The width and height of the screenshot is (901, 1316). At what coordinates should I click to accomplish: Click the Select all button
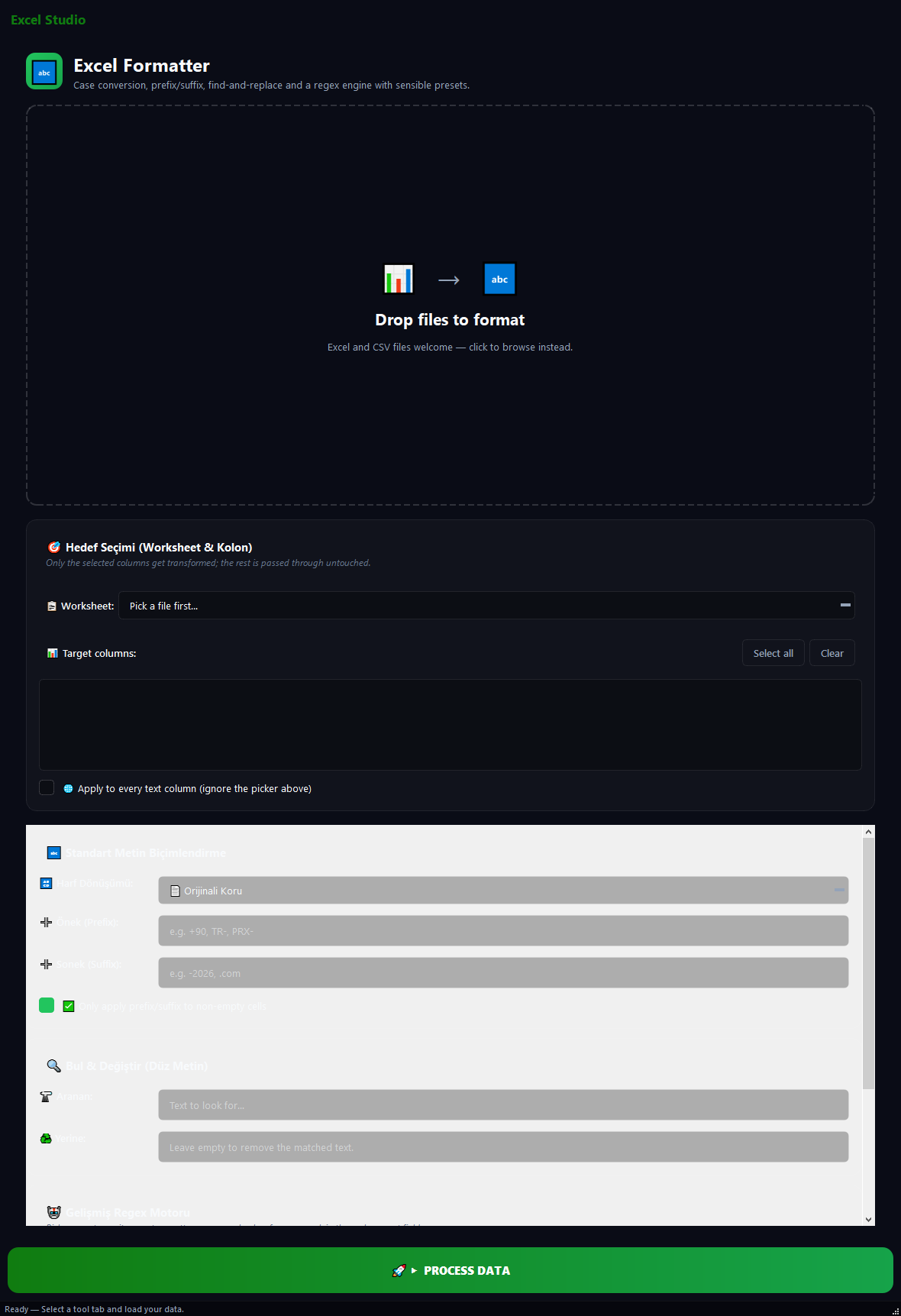click(x=773, y=653)
